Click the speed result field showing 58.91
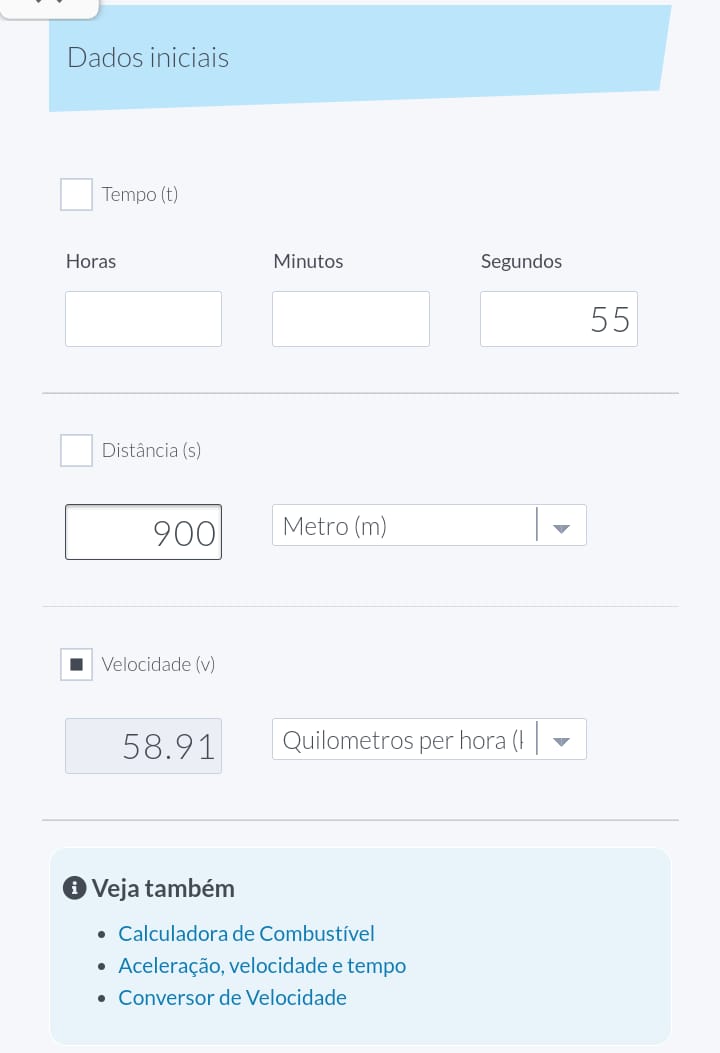The width and height of the screenshot is (720, 1053). click(143, 746)
